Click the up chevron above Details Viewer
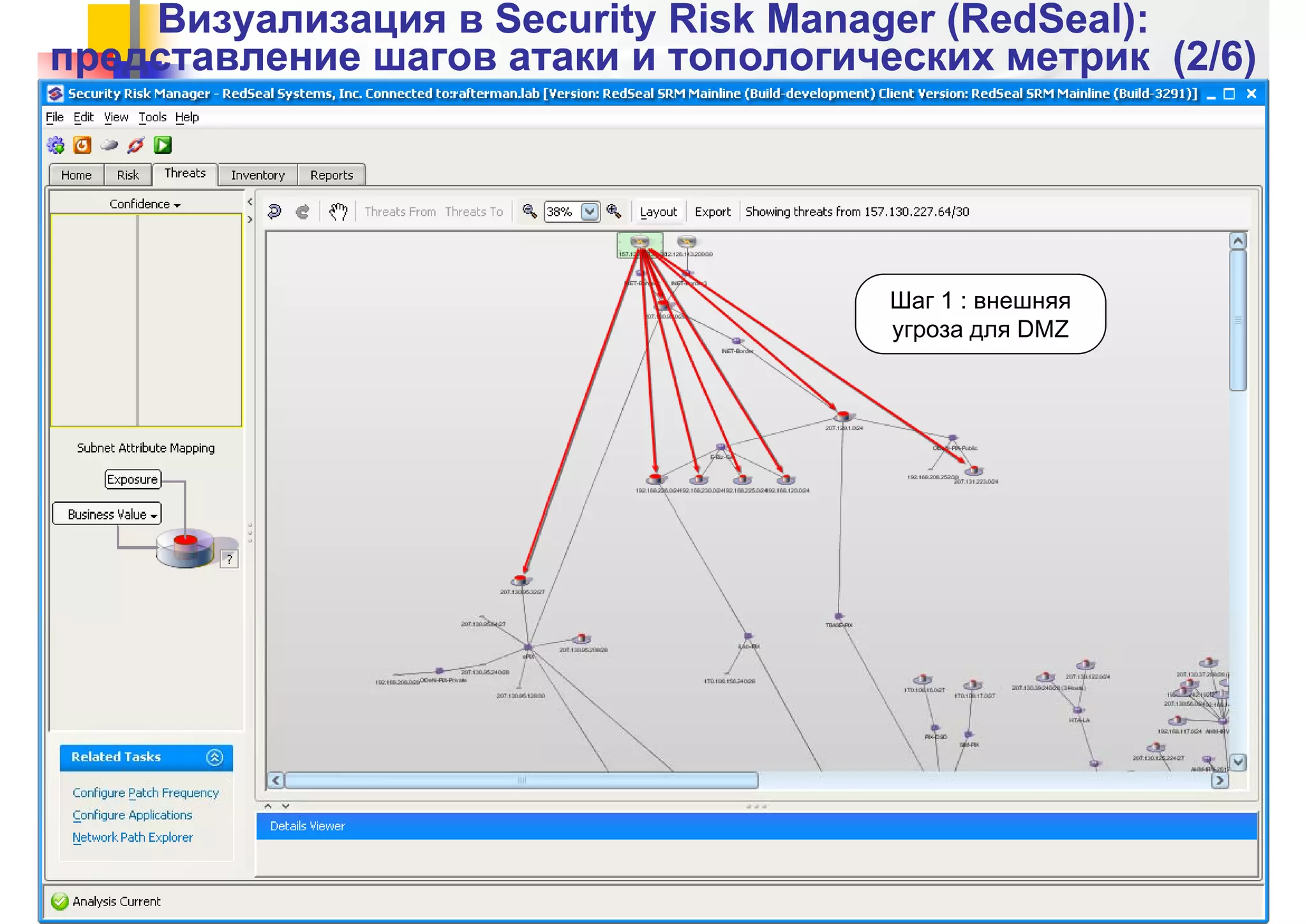The width and height of the screenshot is (1307, 924). 269,806
